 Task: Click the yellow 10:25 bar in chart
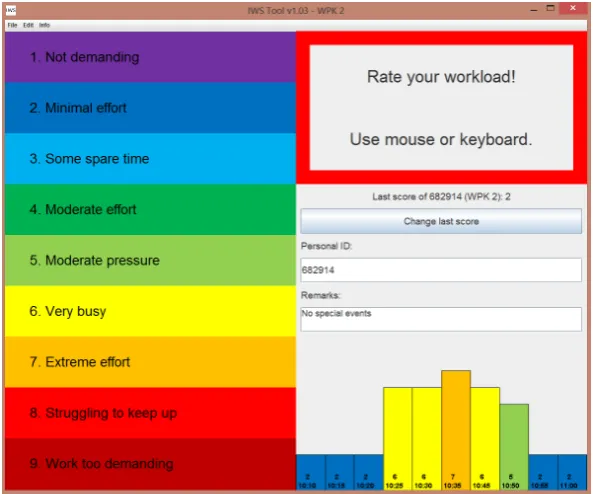click(397, 439)
